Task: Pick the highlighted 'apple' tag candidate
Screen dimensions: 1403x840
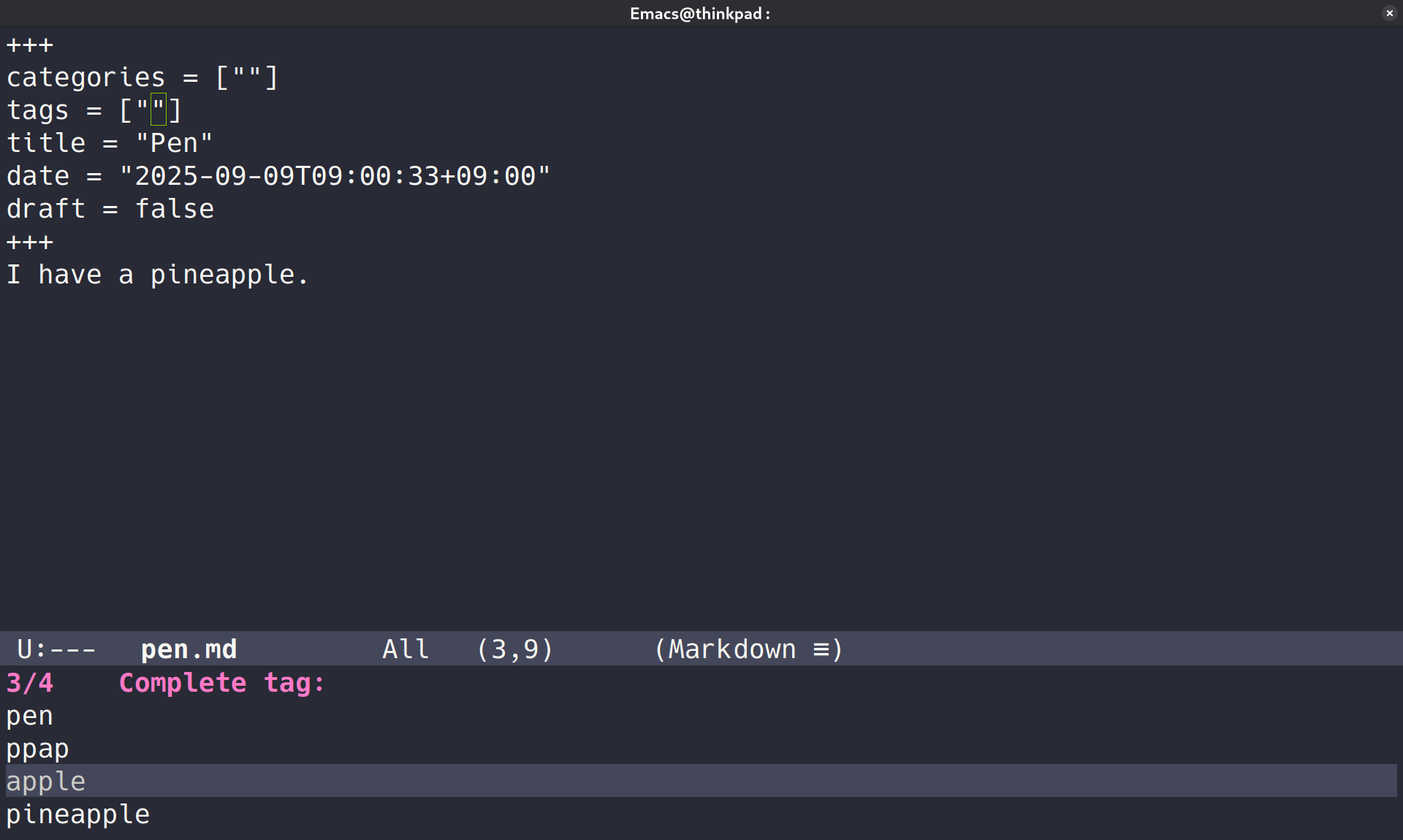Action: (45, 782)
